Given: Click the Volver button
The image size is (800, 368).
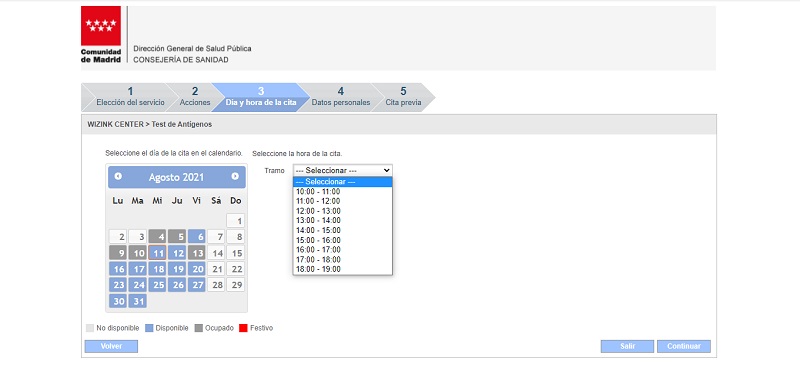Looking at the screenshot, I should [x=111, y=346].
